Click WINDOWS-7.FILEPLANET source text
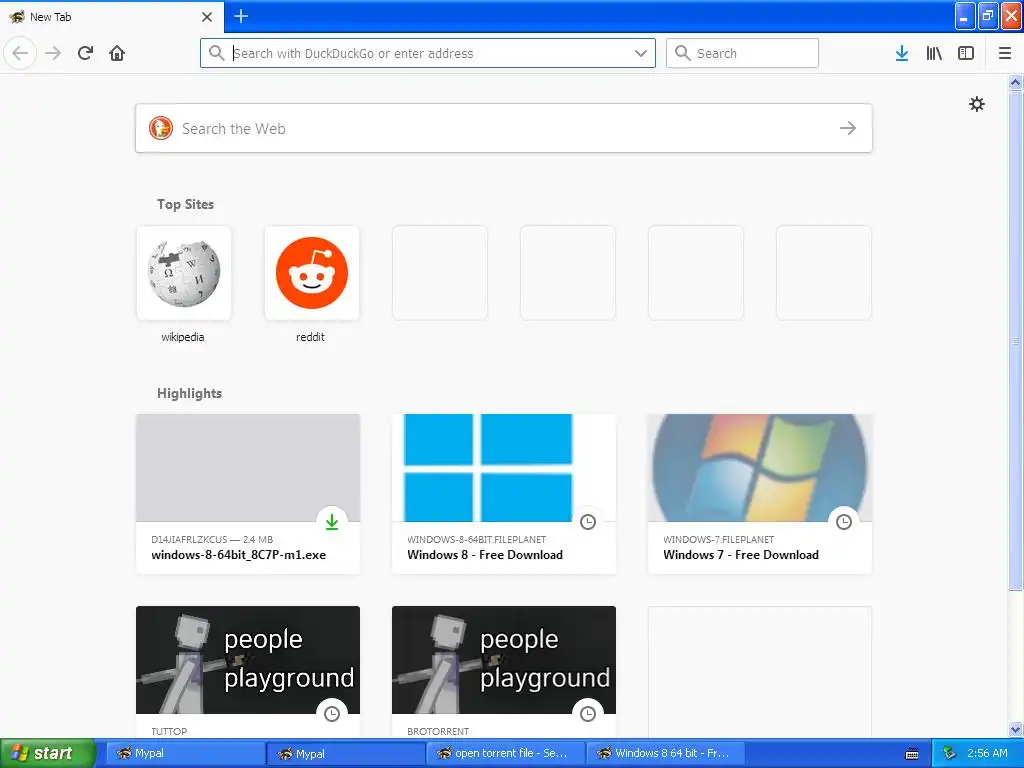This screenshot has width=1024, height=768. 718,539
